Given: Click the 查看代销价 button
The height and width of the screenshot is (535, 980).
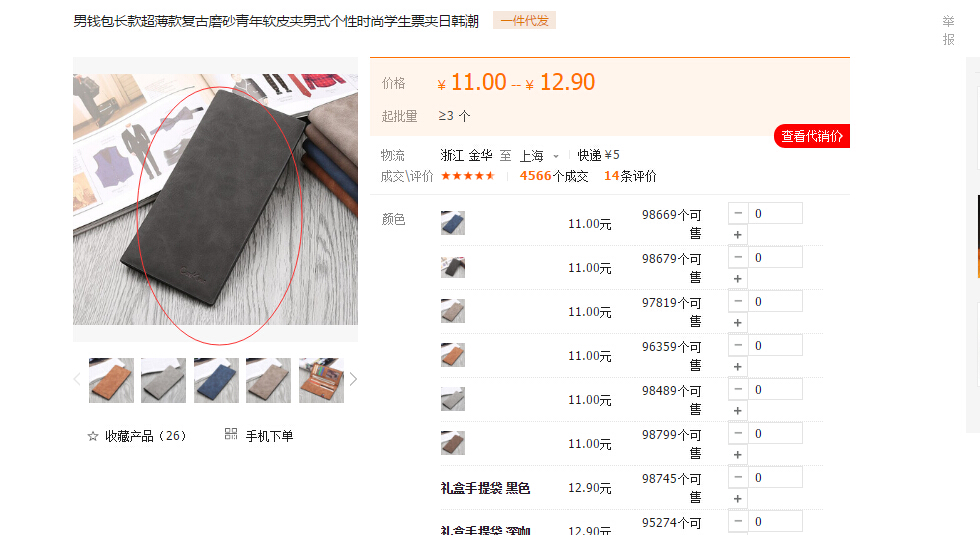Looking at the screenshot, I should click(x=812, y=136).
